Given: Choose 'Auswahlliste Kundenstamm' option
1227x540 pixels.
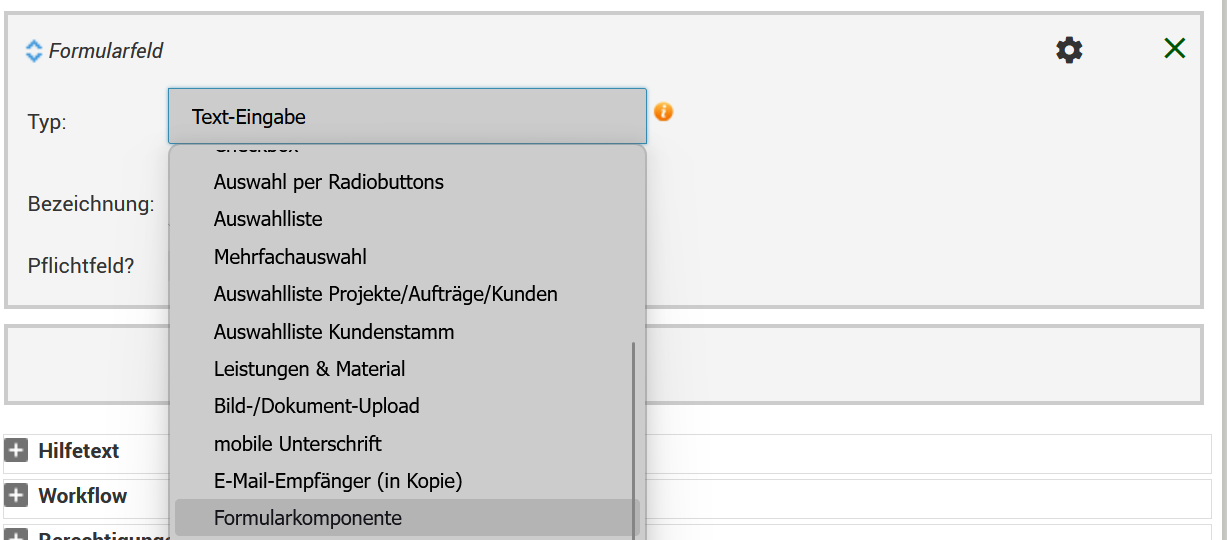Looking at the screenshot, I should click(334, 331).
